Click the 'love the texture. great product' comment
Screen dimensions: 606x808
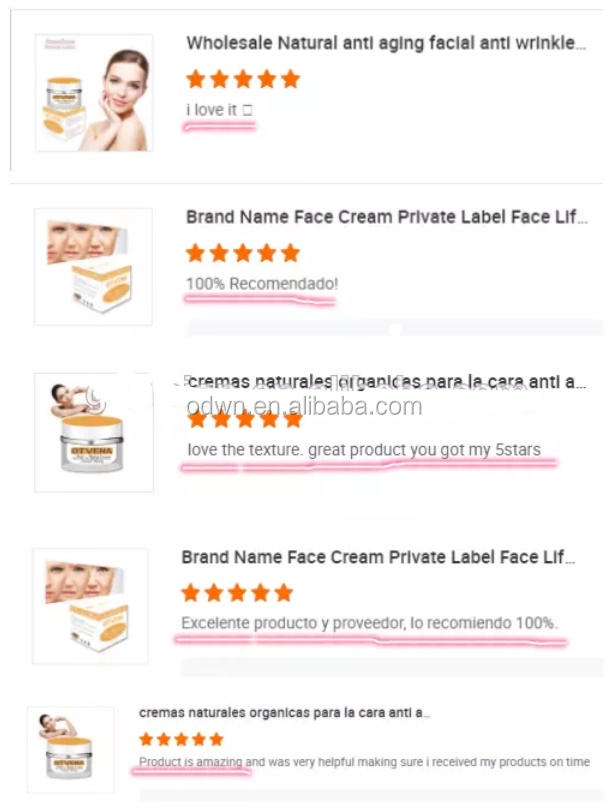tap(363, 450)
